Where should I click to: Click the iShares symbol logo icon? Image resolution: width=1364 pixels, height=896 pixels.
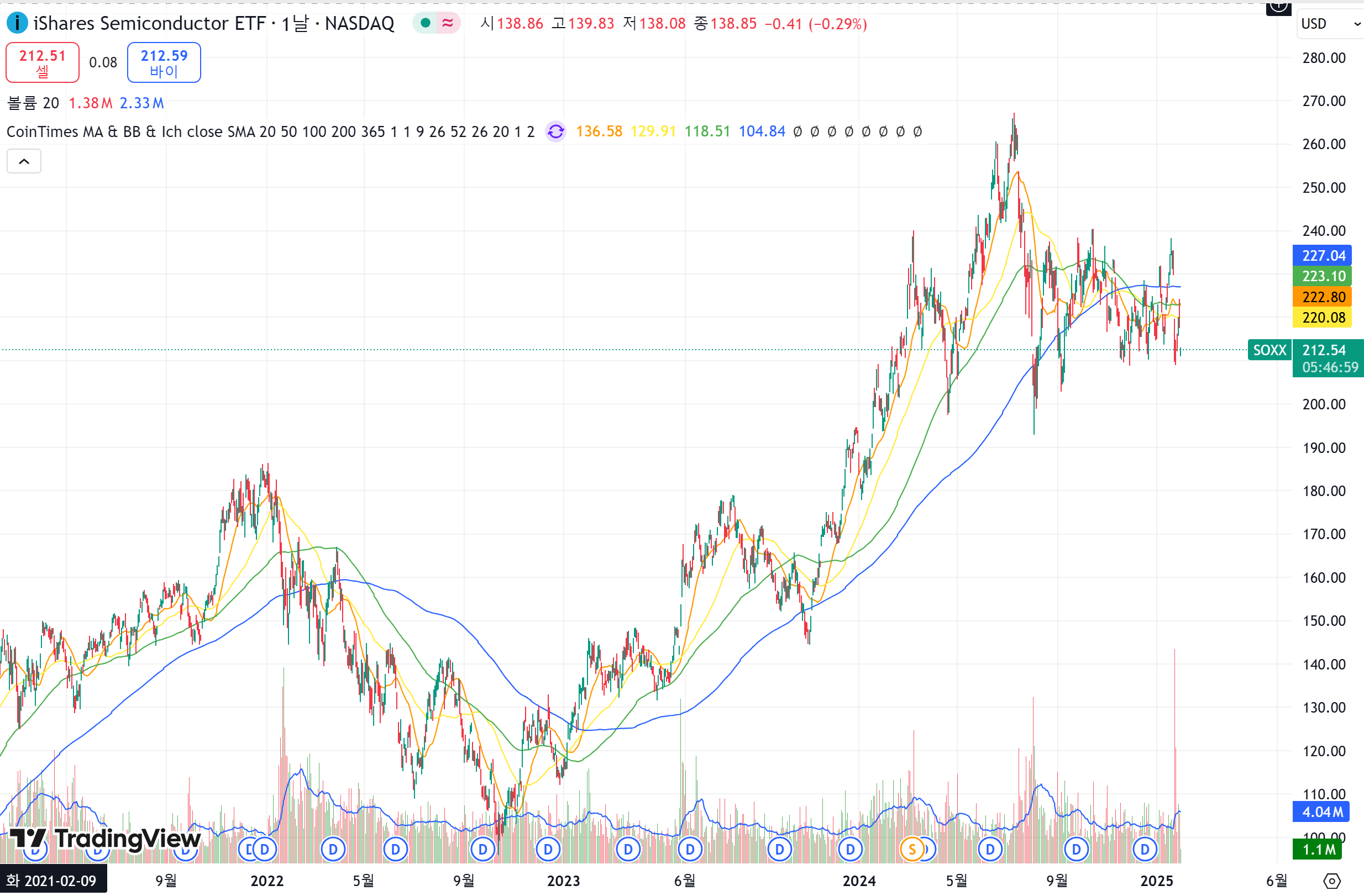pos(17,24)
